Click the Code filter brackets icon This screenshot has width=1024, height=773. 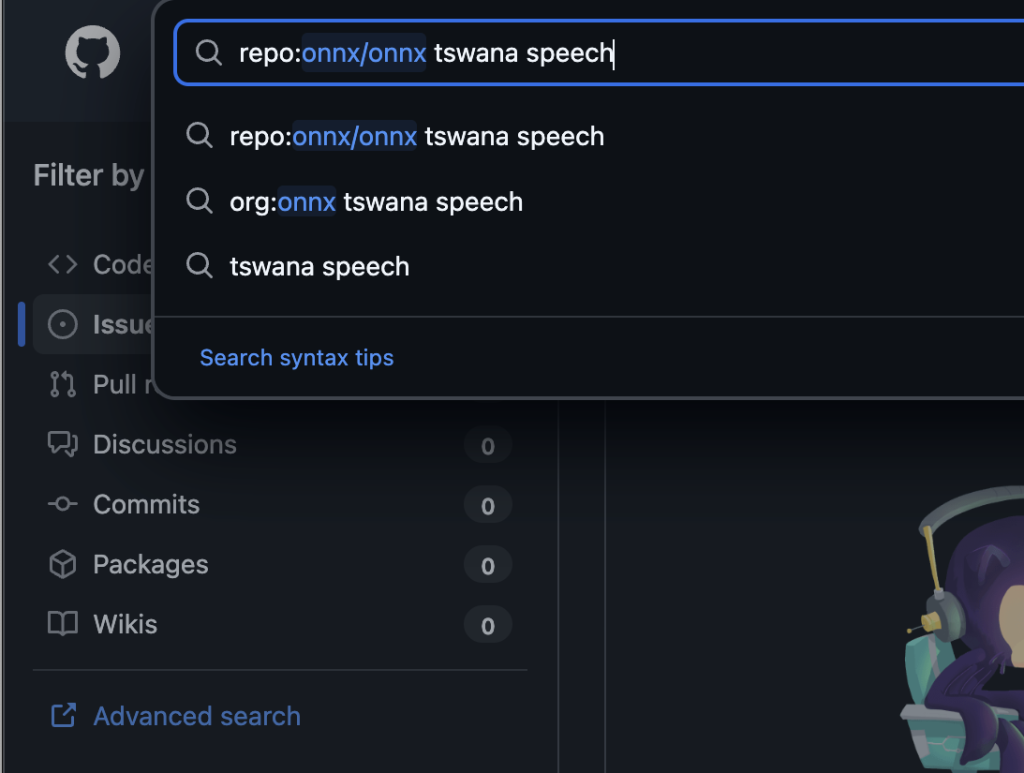click(x=63, y=264)
